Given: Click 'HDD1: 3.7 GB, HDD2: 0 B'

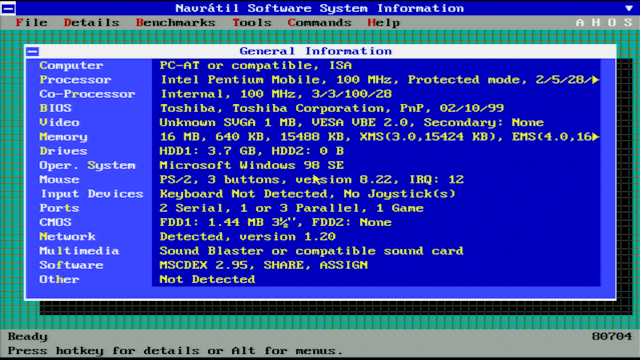Looking at the screenshot, I should tap(251, 151).
